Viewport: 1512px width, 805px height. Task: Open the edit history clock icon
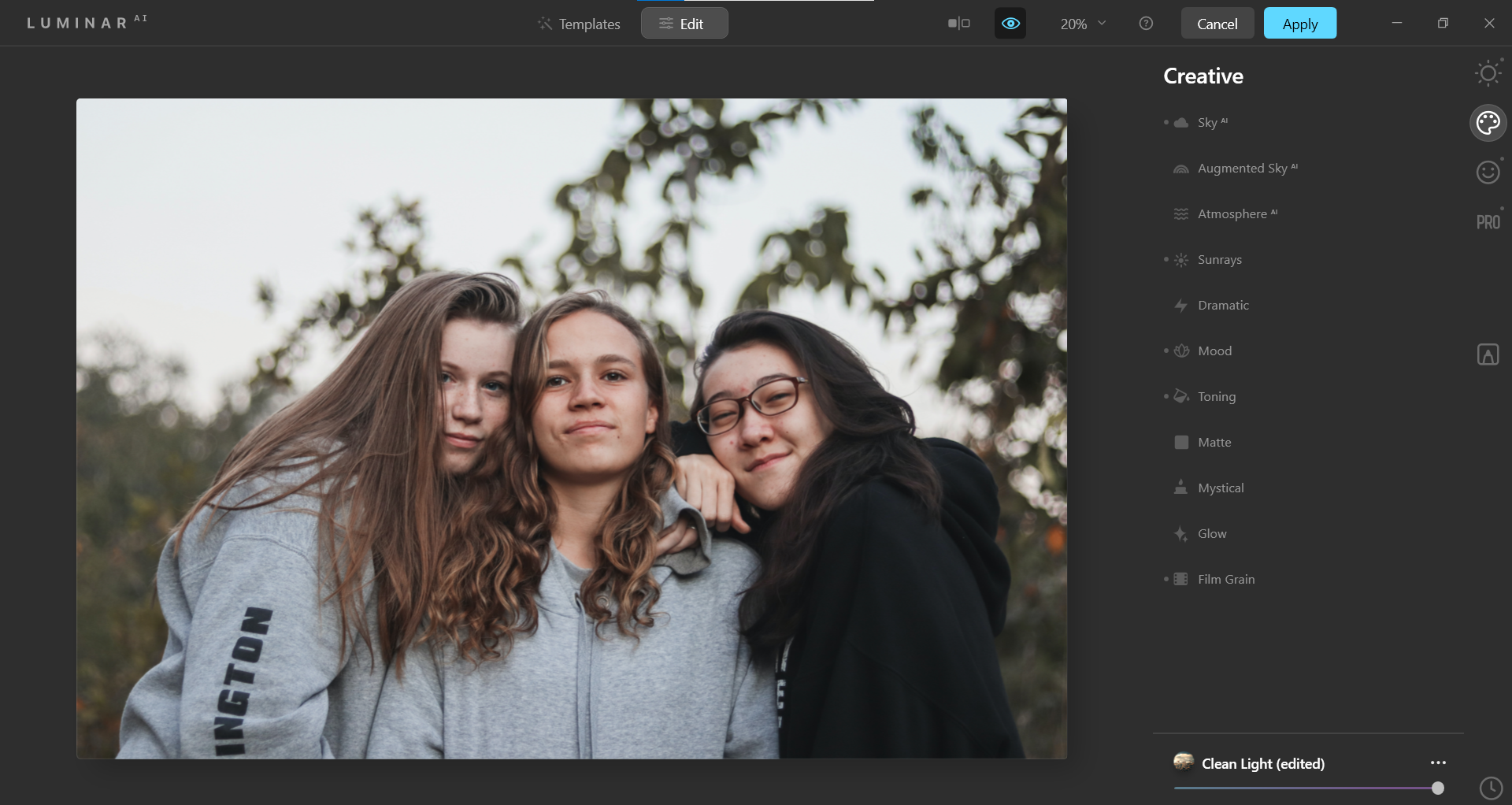(1491, 788)
